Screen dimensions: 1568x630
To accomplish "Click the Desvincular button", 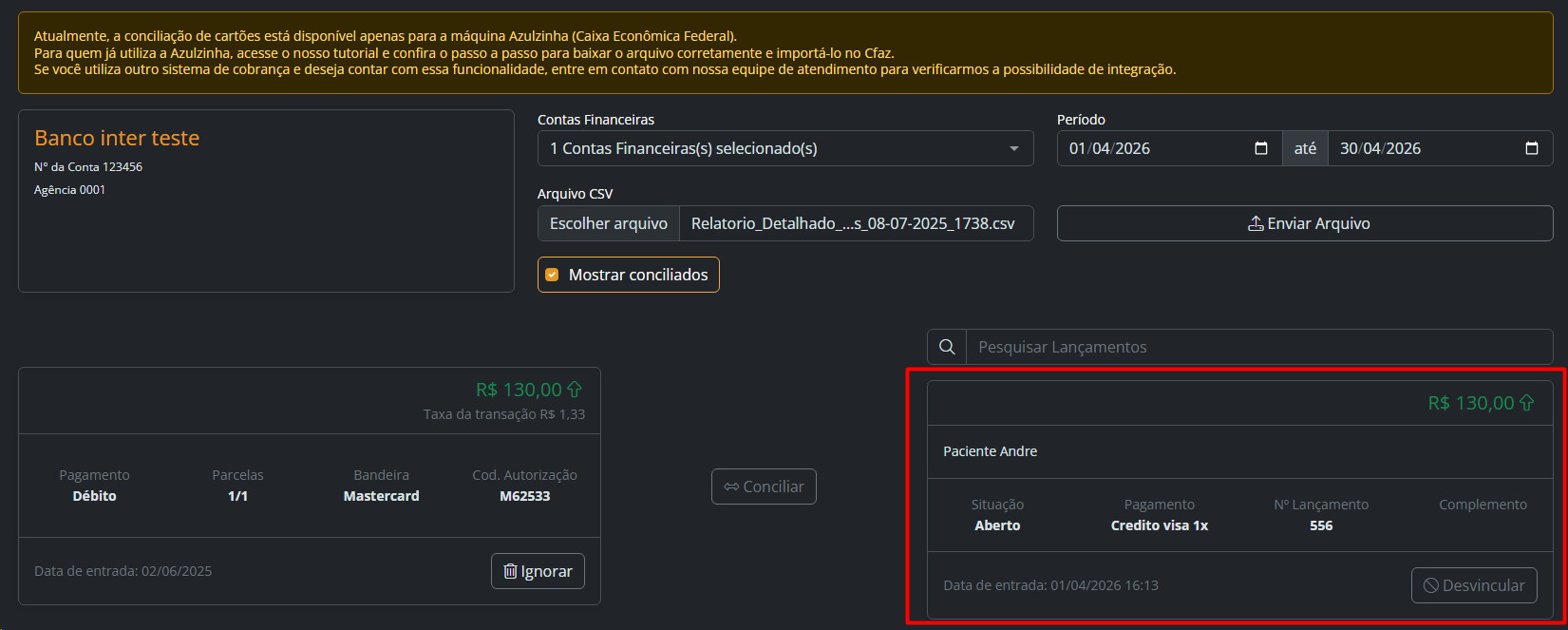I will coord(1474,585).
